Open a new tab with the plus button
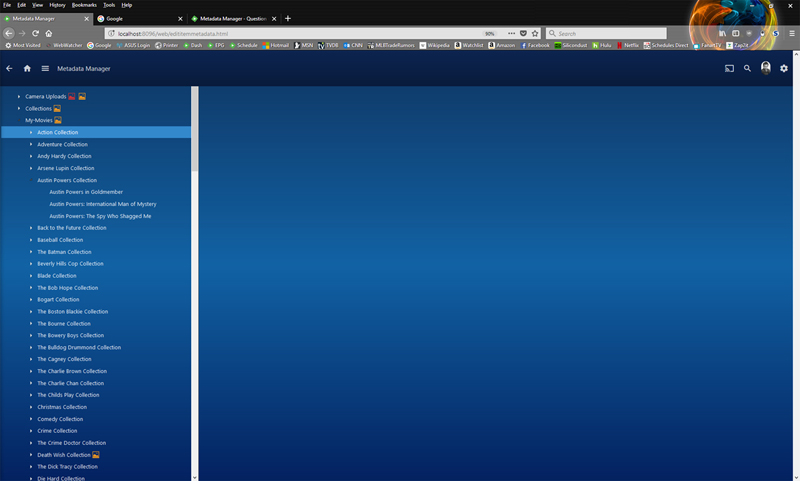Image resolution: width=800 pixels, height=481 pixels. 288,18
